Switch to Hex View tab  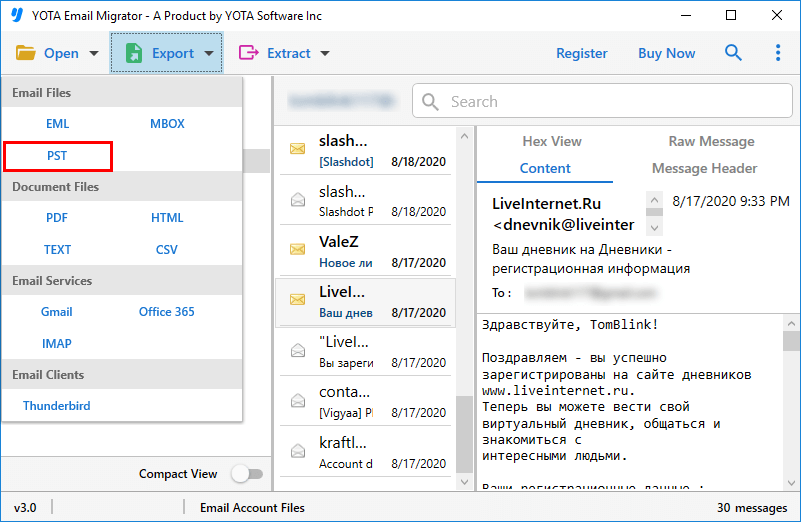pyautogui.click(x=552, y=141)
